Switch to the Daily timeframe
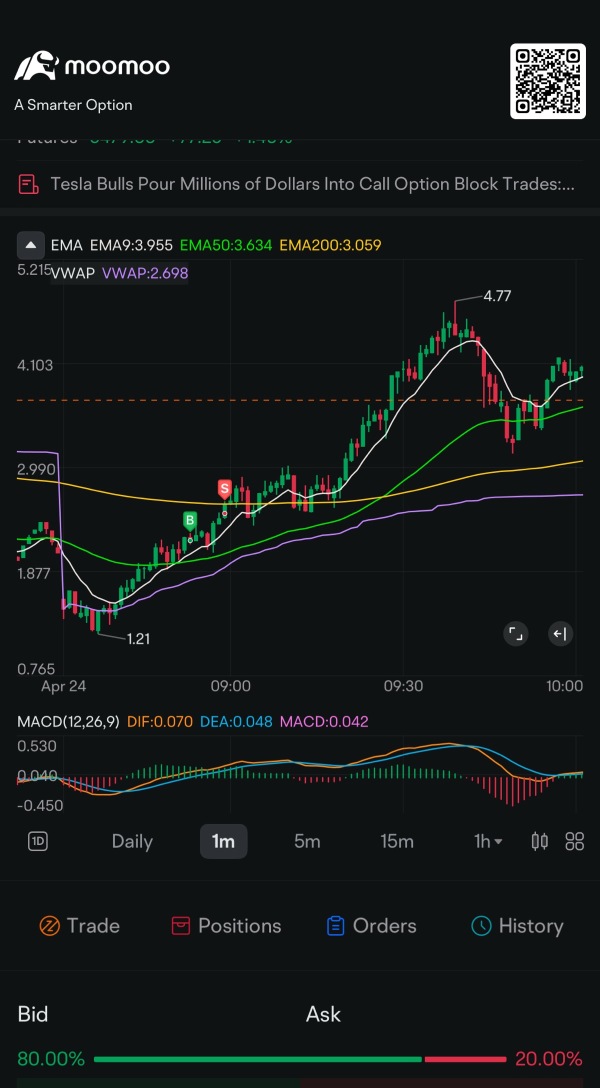The image size is (600, 1088). [x=132, y=842]
